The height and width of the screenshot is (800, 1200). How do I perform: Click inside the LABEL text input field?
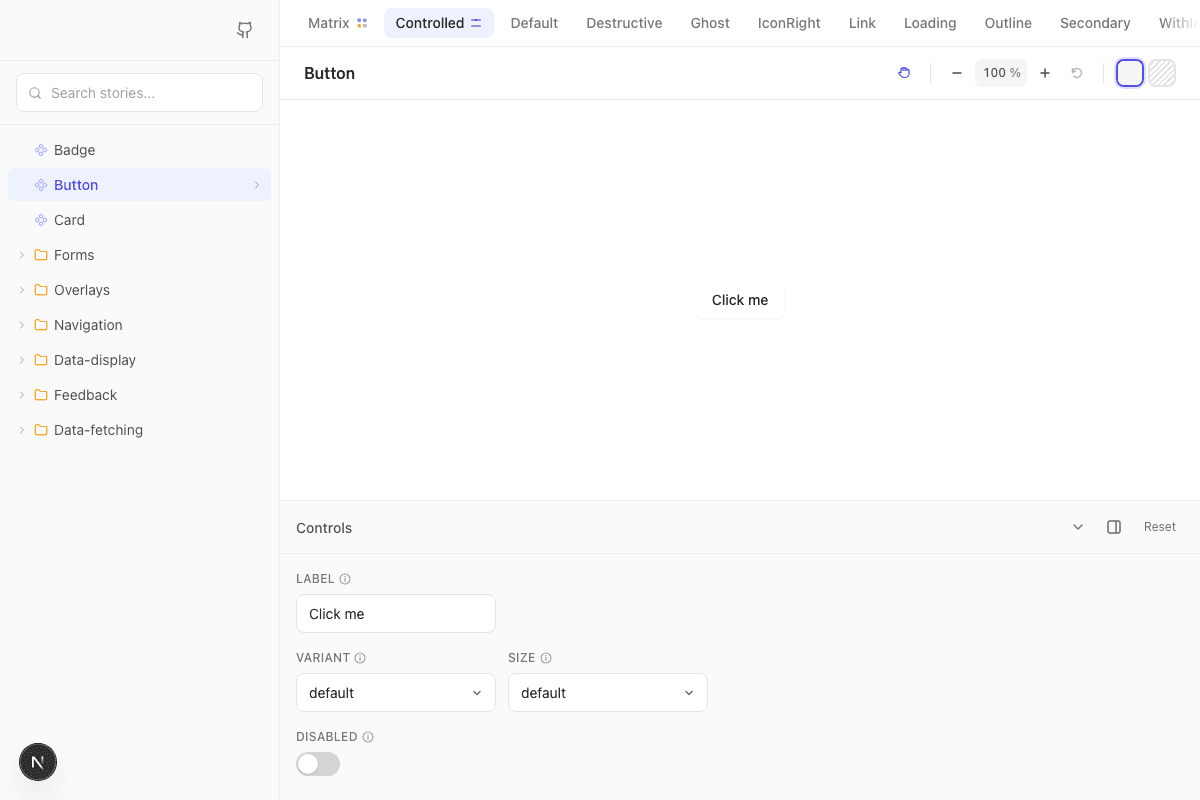[395, 613]
